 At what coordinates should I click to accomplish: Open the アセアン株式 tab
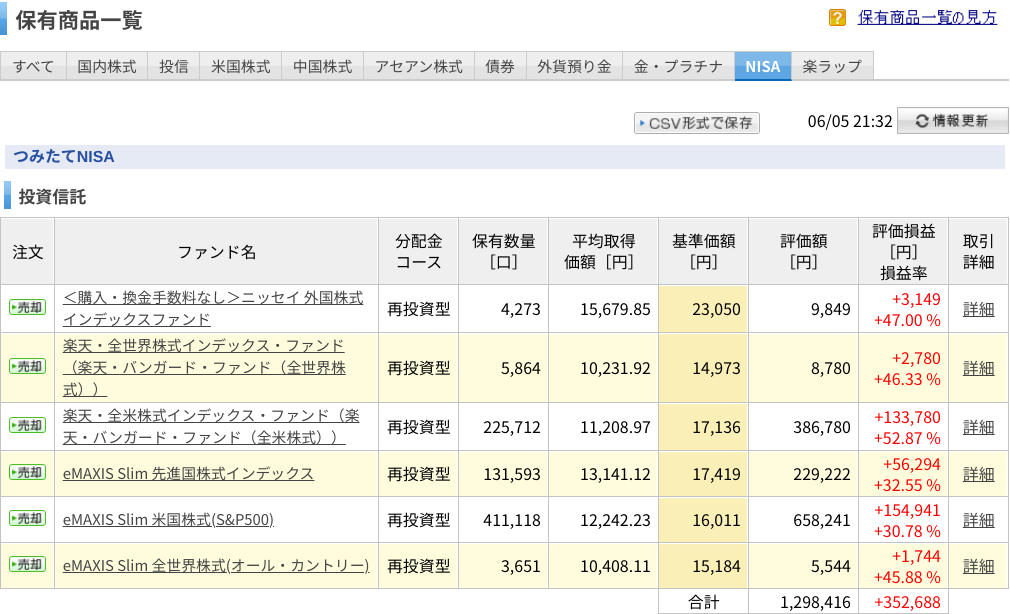coord(419,66)
